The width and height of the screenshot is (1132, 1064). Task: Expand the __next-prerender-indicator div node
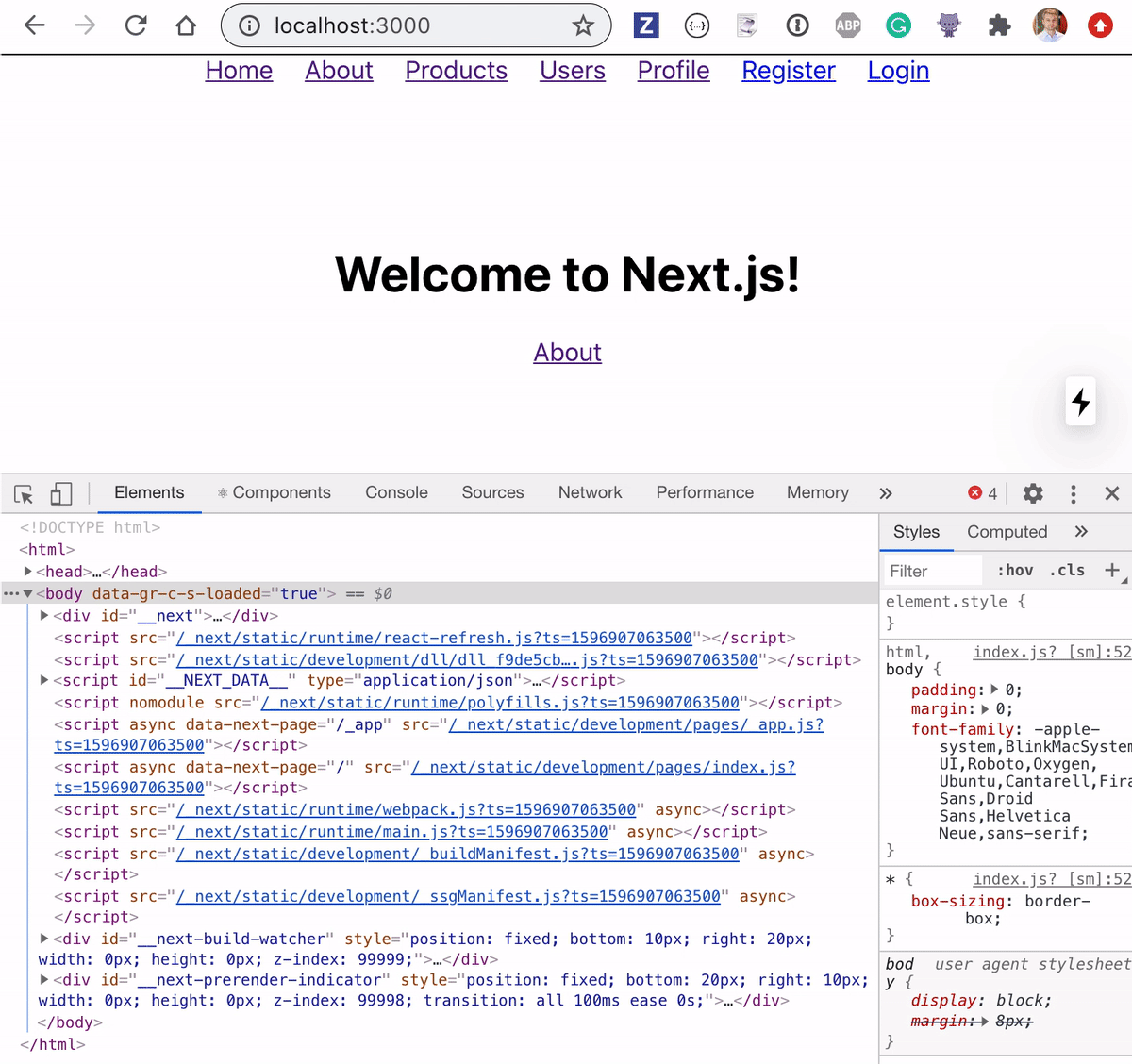click(x=44, y=980)
